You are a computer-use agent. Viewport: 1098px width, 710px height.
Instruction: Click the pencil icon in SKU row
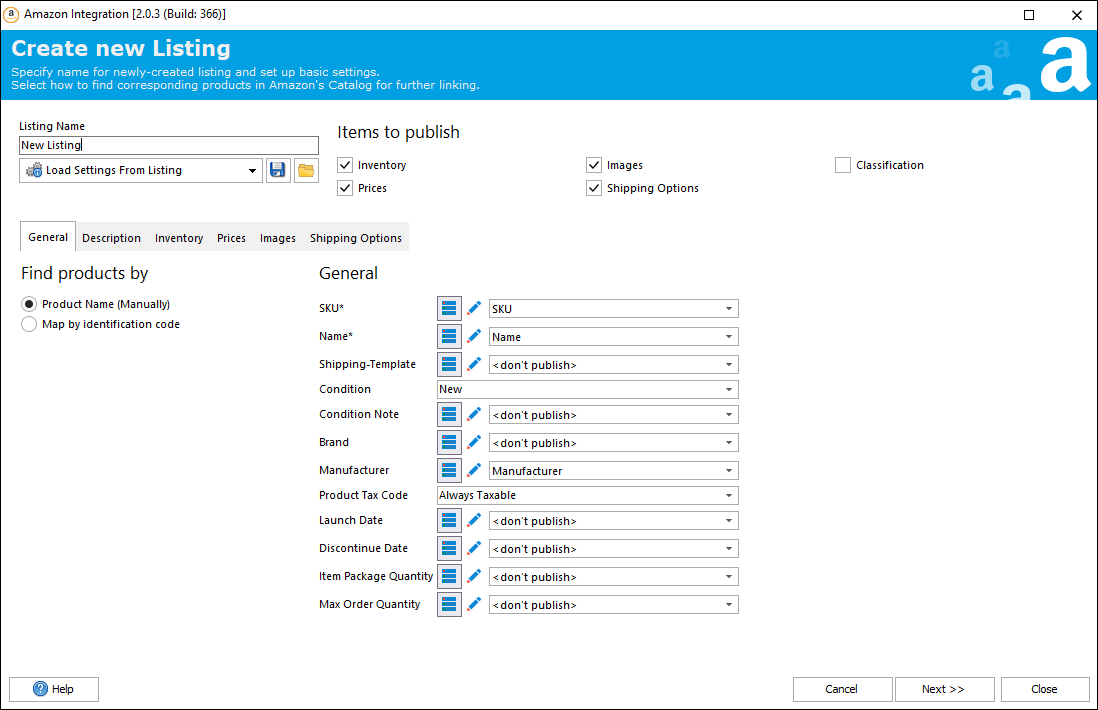click(474, 308)
